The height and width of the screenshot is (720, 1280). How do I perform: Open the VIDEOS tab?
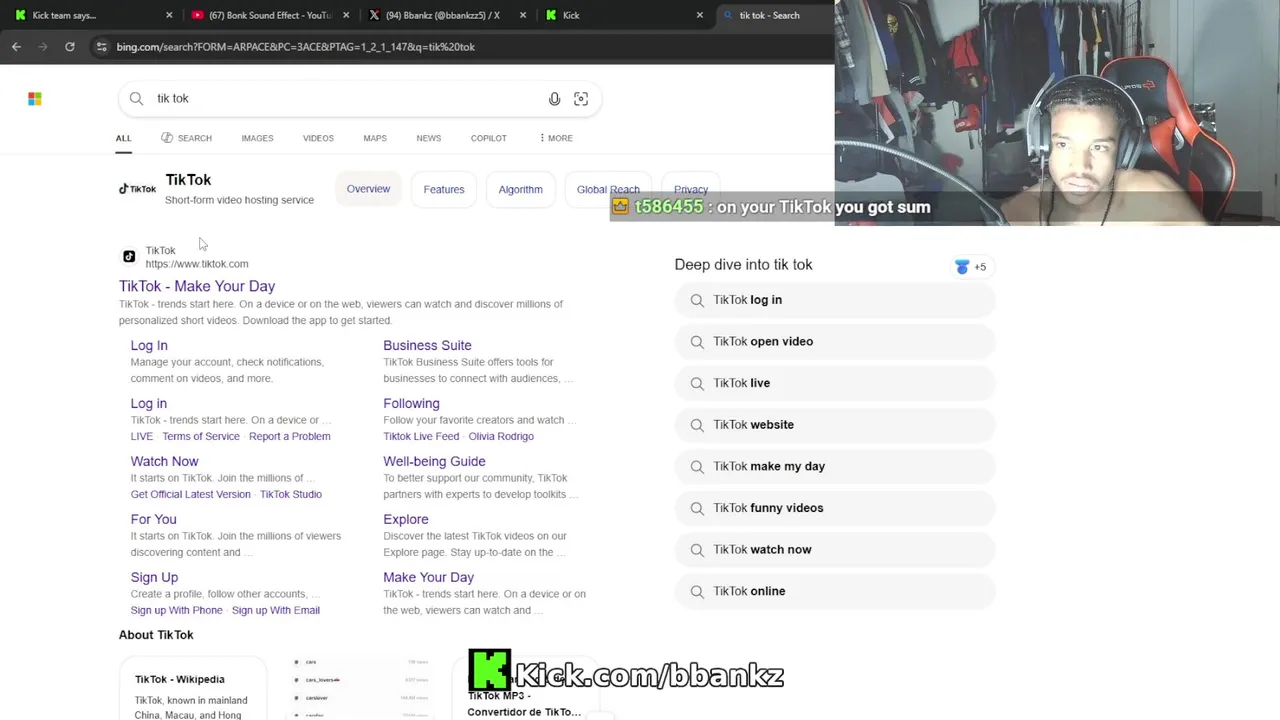point(318,138)
